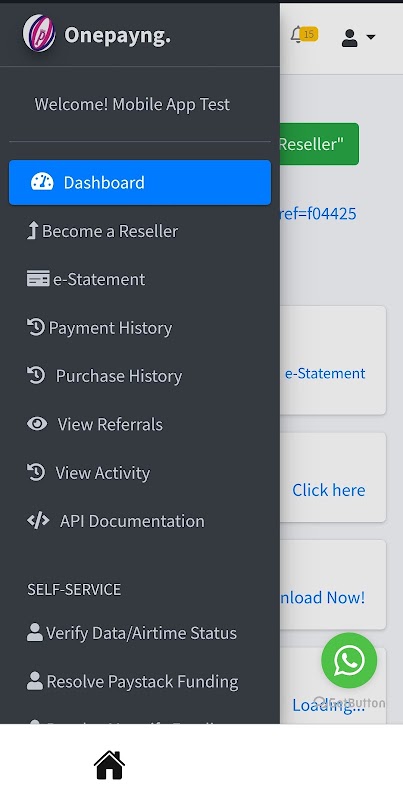Screen dimensions: 403x800
Task: Click the green Reseller button
Action: coord(319,144)
